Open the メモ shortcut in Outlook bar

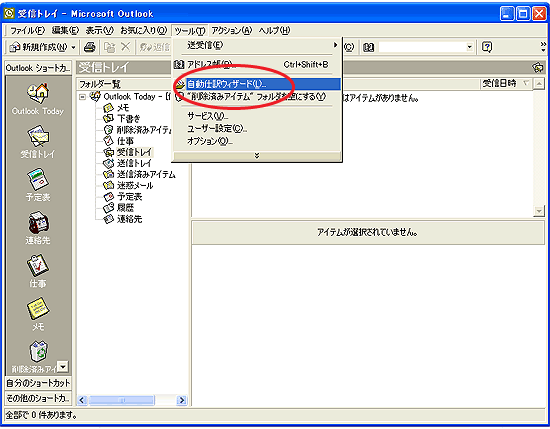point(38,309)
